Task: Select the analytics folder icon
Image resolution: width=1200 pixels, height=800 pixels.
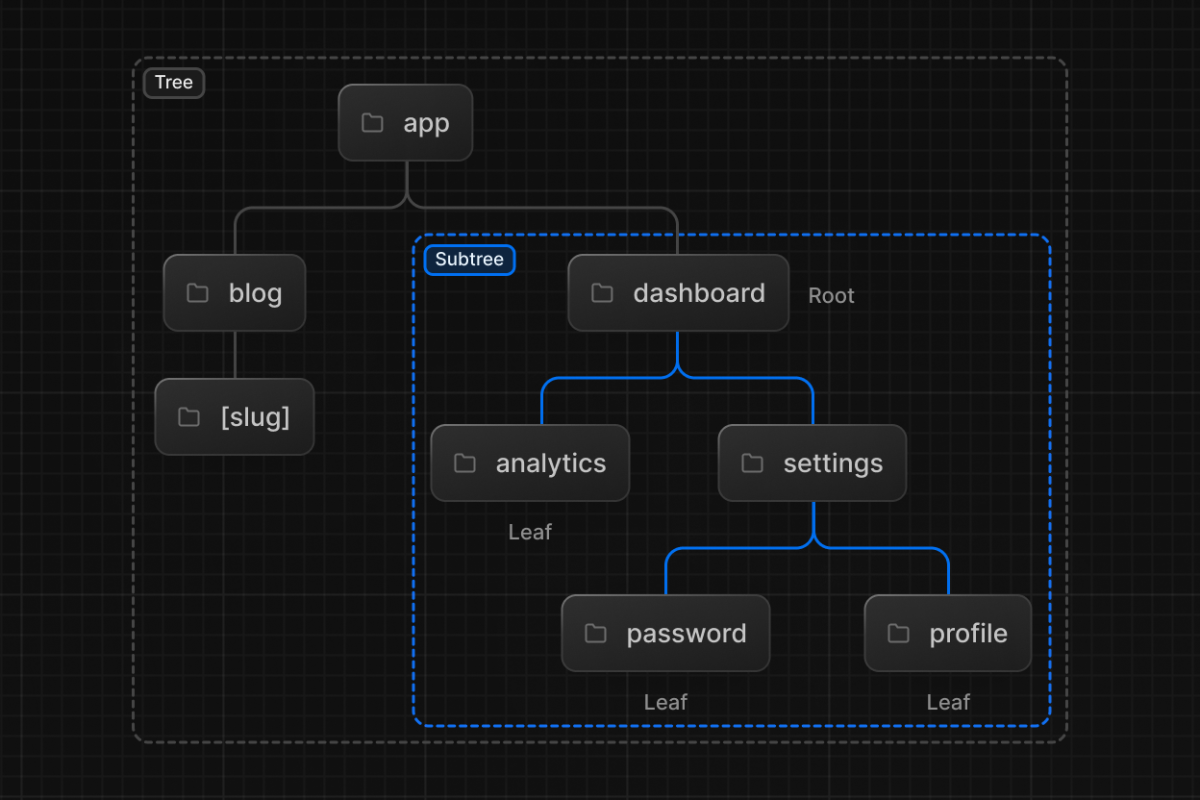Action: (465, 463)
